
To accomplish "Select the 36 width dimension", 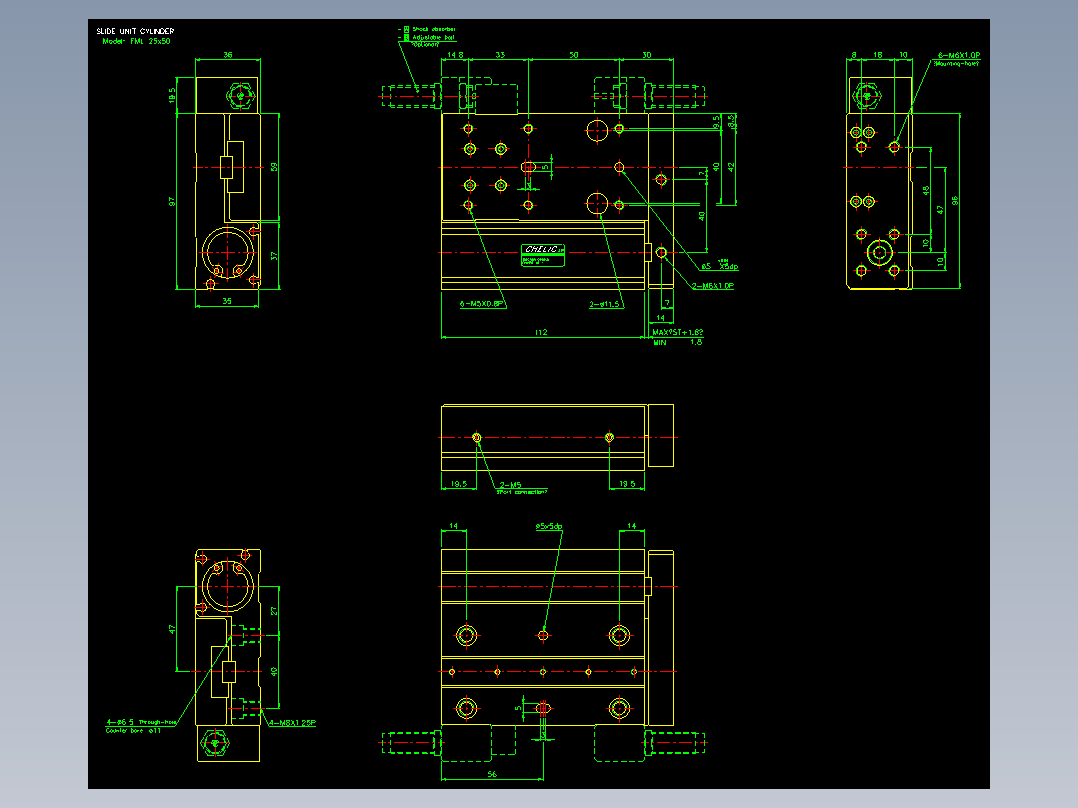I will click(228, 55).
